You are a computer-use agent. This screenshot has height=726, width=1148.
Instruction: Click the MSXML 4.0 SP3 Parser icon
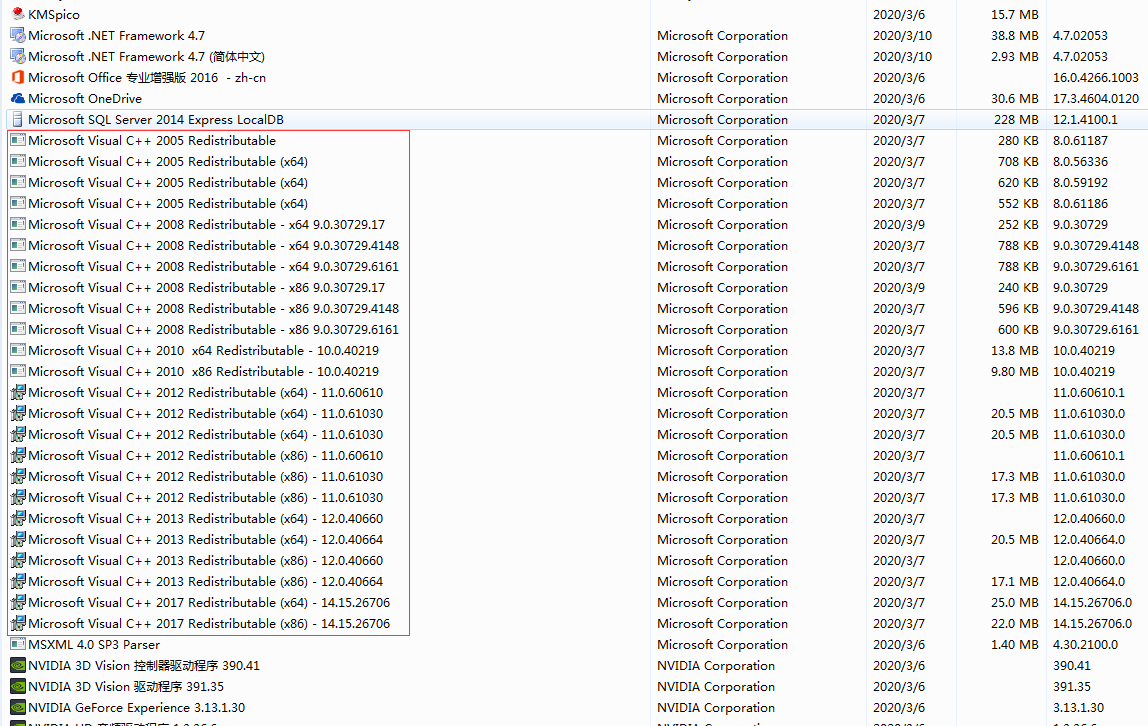[x=18, y=644]
